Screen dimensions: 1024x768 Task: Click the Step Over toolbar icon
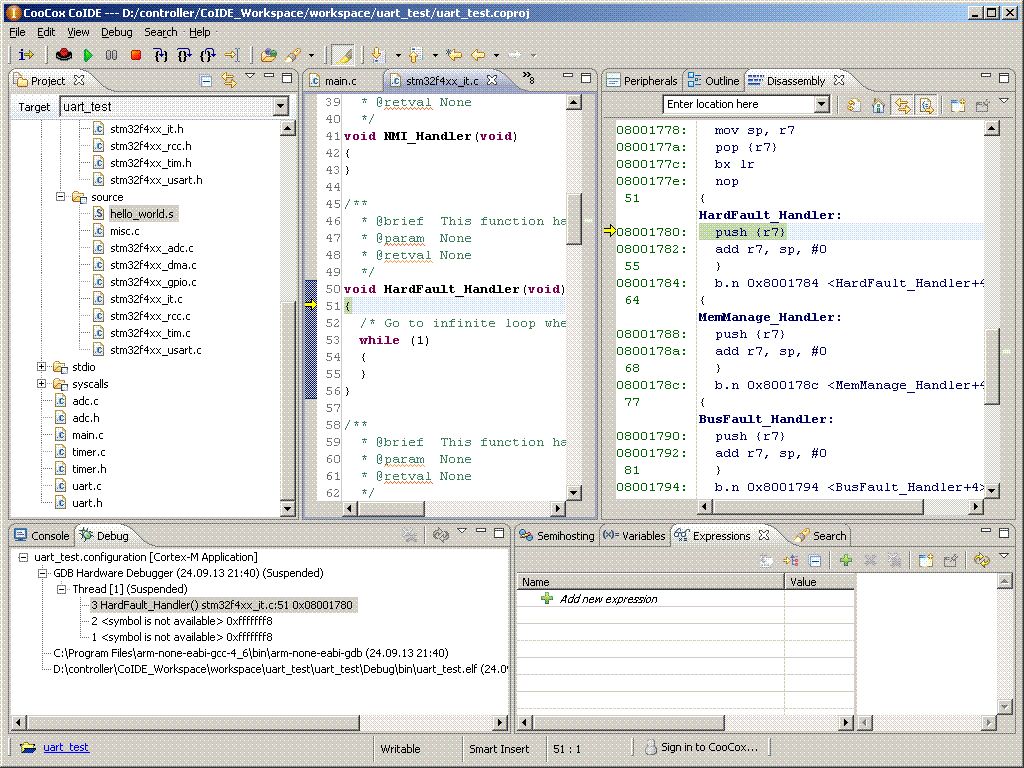pyautogui.click(x=184, y=55)
